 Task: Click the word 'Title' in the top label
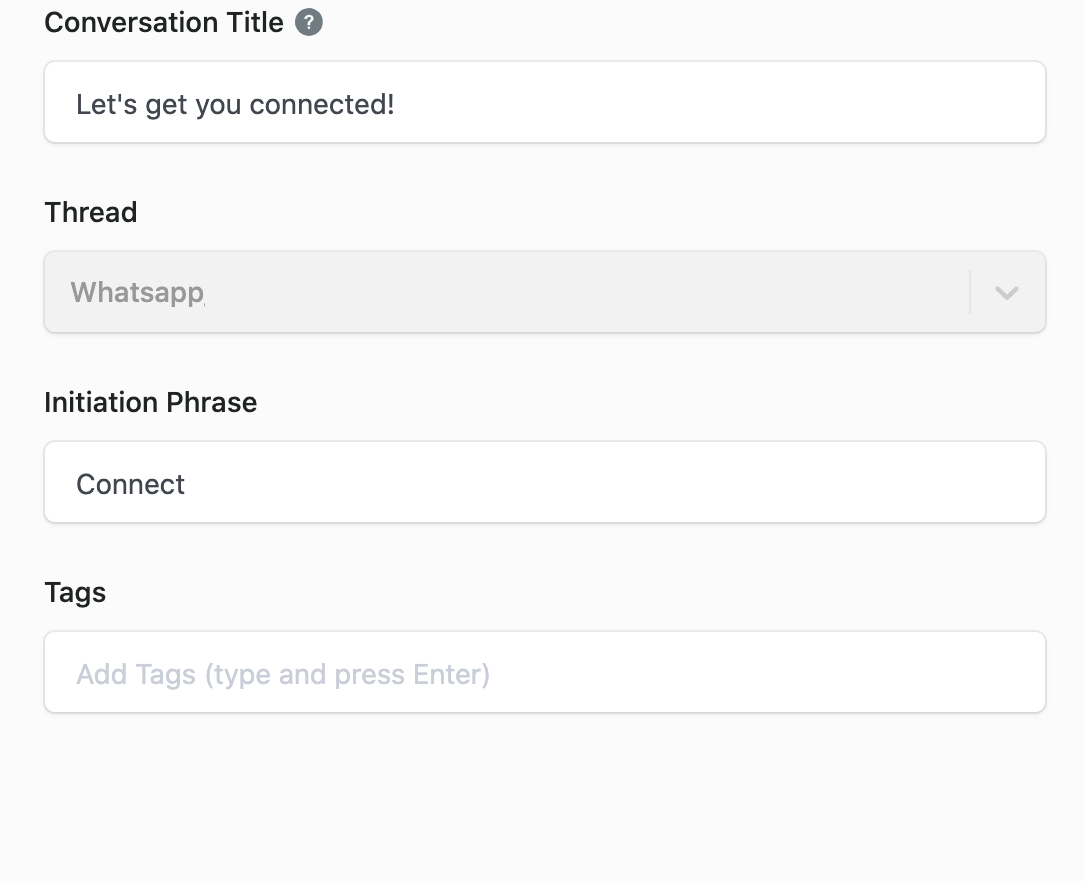pyautogui.click(x=254, y=22)
